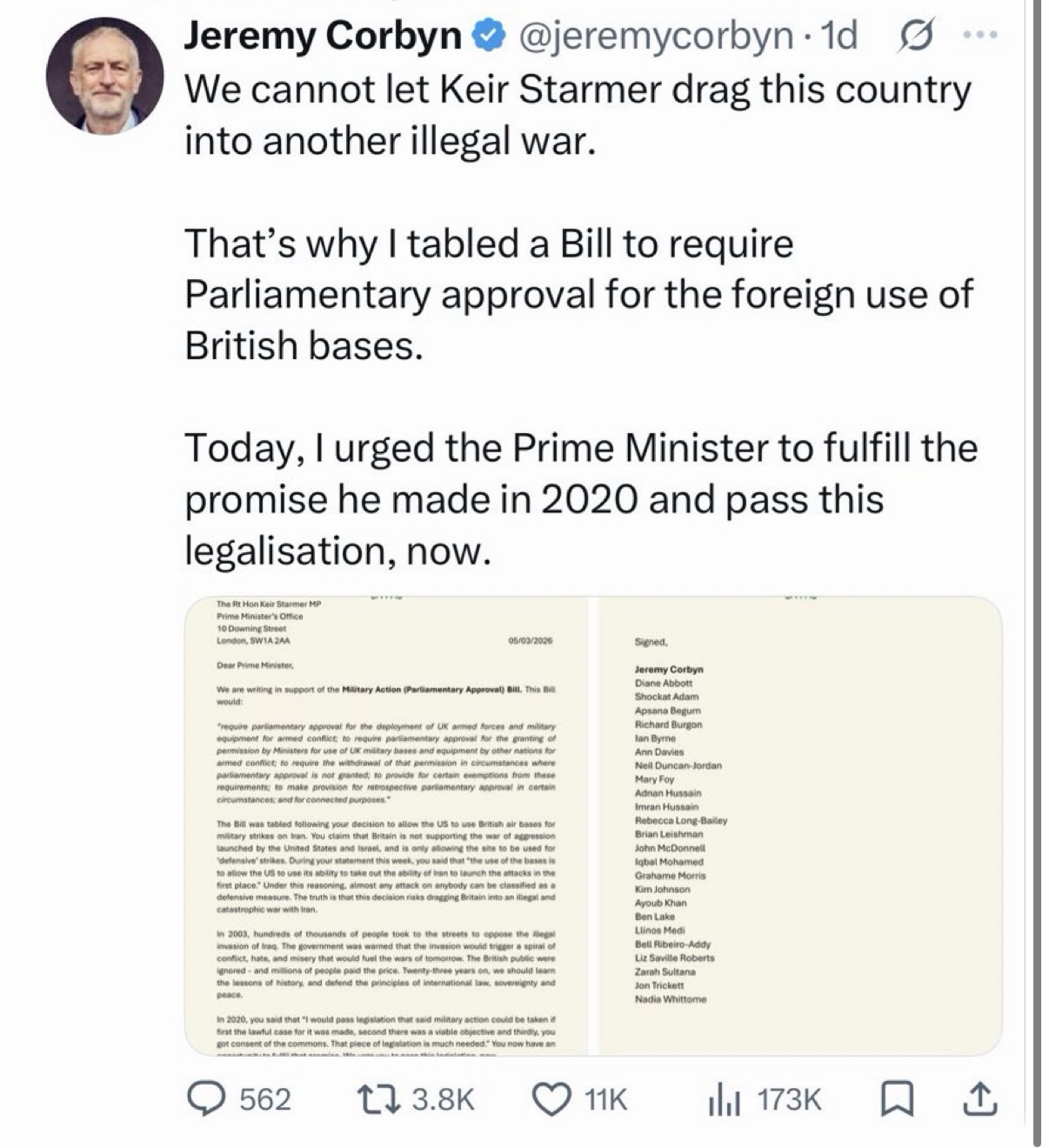Click the reply speech bubble icon
This screenshot has width=1049, height=1148.
tap(206, 1100)
